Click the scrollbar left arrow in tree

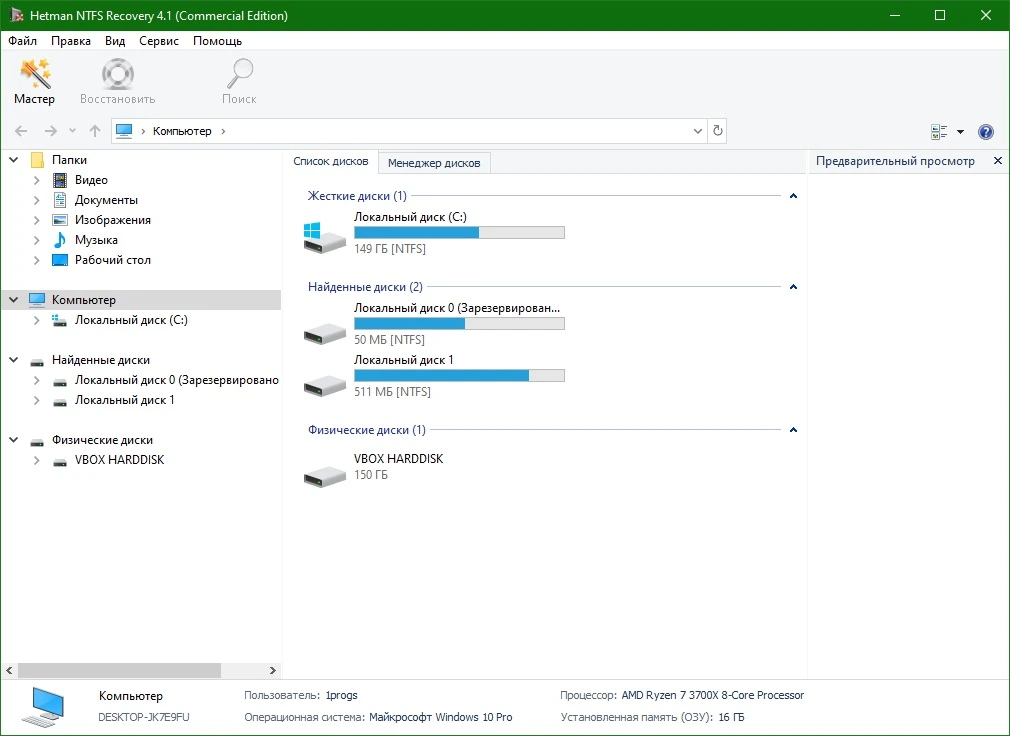(x=9, y=670)
